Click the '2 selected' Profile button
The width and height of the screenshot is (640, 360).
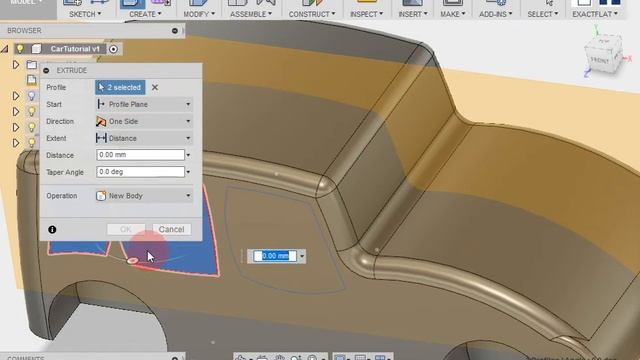(x=120, y=87)
